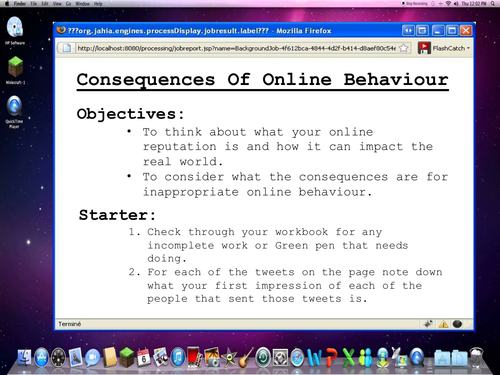Open the Window menu
This screenshot has height=375, width=500.
click(82, 4)
